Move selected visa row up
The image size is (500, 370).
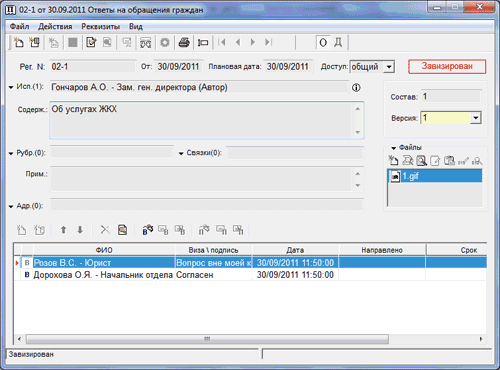point(63,230)
